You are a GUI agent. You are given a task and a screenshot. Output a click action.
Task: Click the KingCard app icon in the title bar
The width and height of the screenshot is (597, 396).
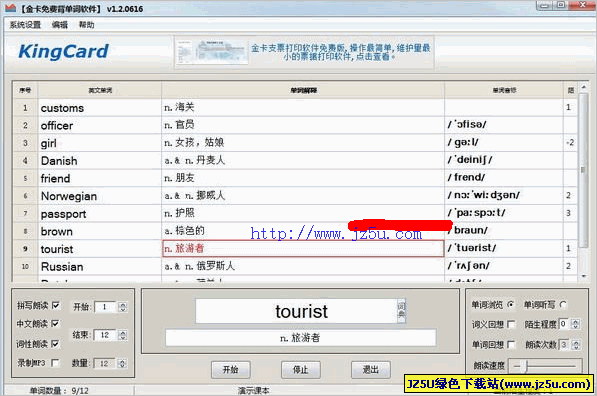click(11, 8)
